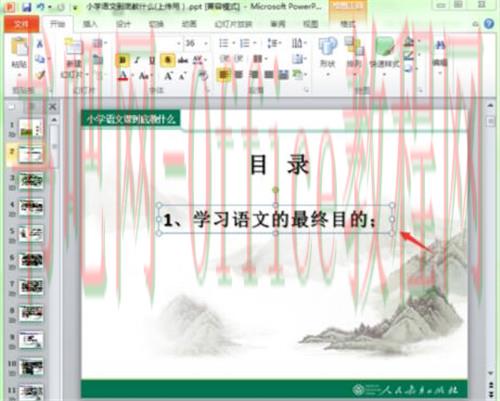Click the Save icon in quick access toolbar
500x401 pixels.
click(27, 7)
